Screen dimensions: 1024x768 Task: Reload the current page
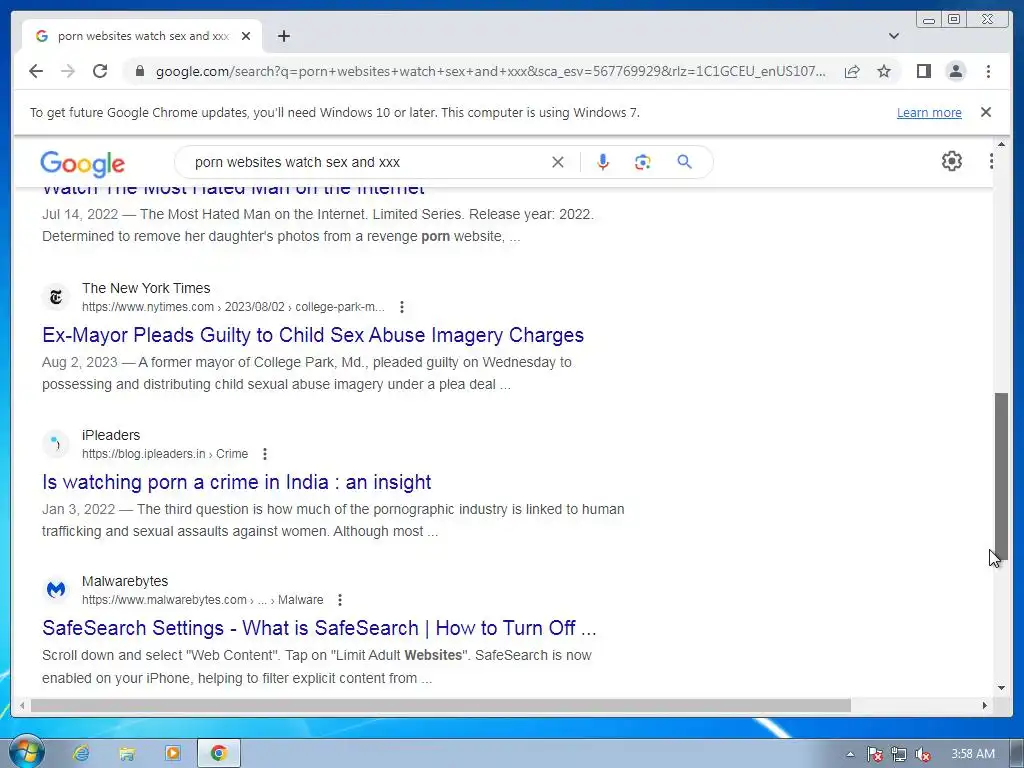click(100, 71)
